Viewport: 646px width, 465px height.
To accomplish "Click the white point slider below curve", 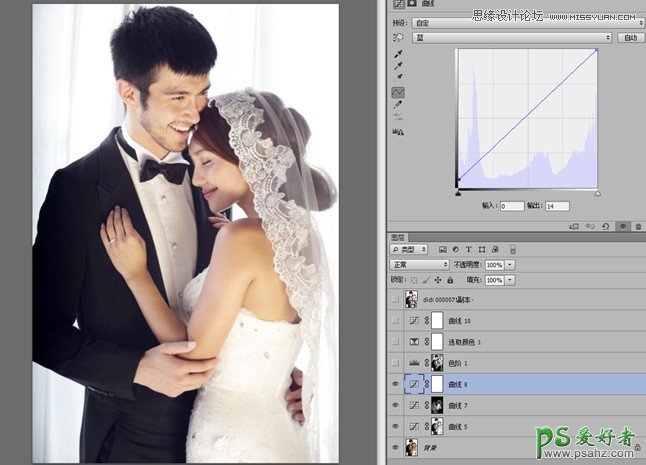I will coord(597,192).
